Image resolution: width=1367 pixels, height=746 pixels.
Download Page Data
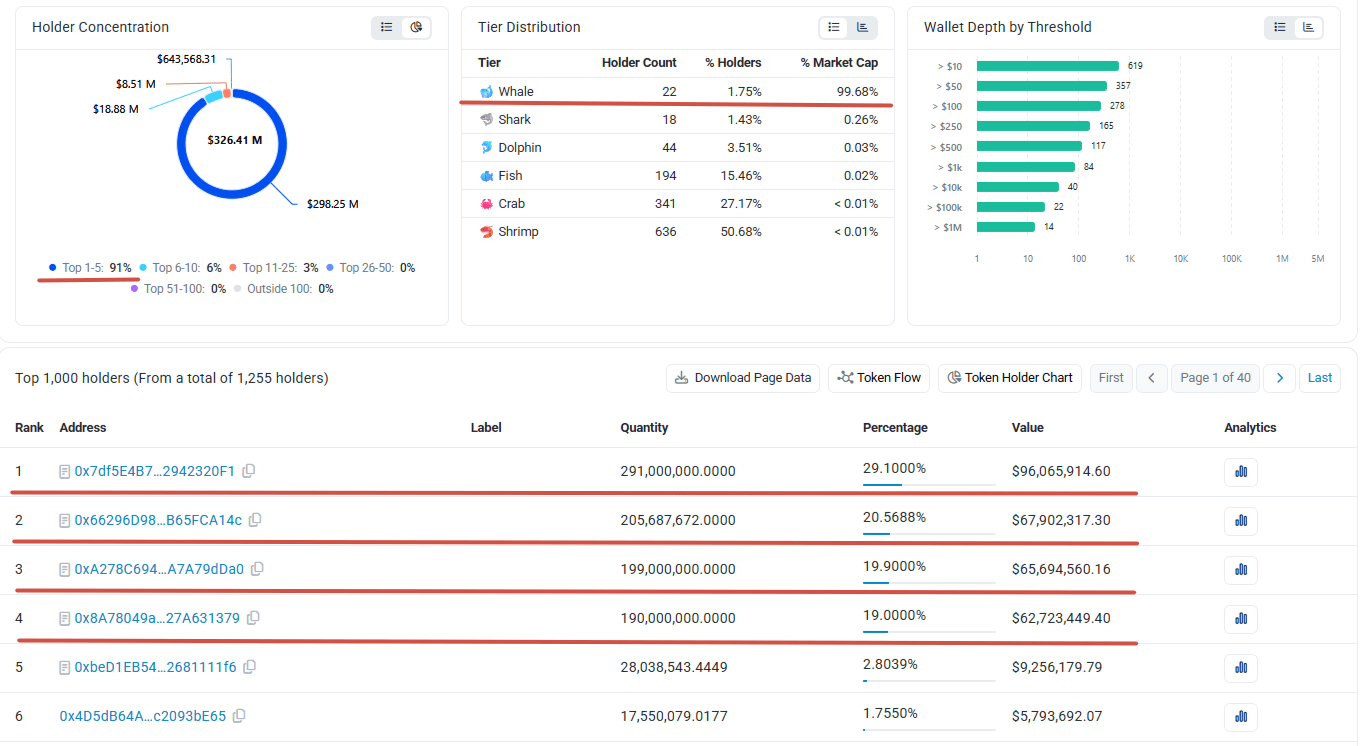pyautogui.click(x=743, y=378)
